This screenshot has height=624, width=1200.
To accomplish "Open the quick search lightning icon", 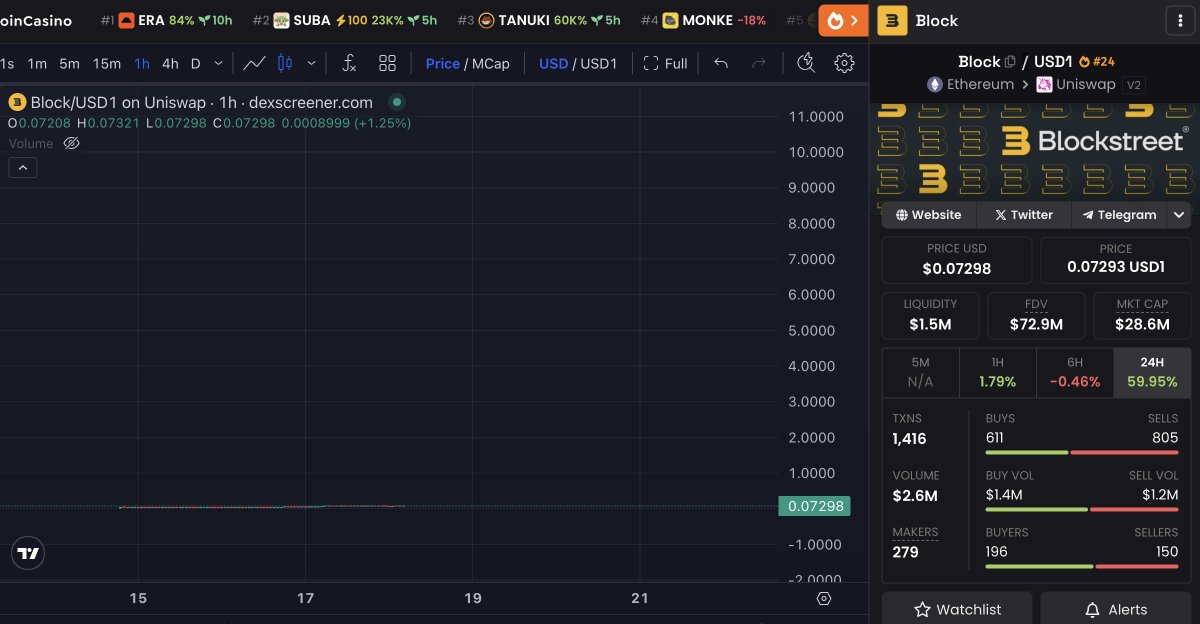I will pos(806,63).
